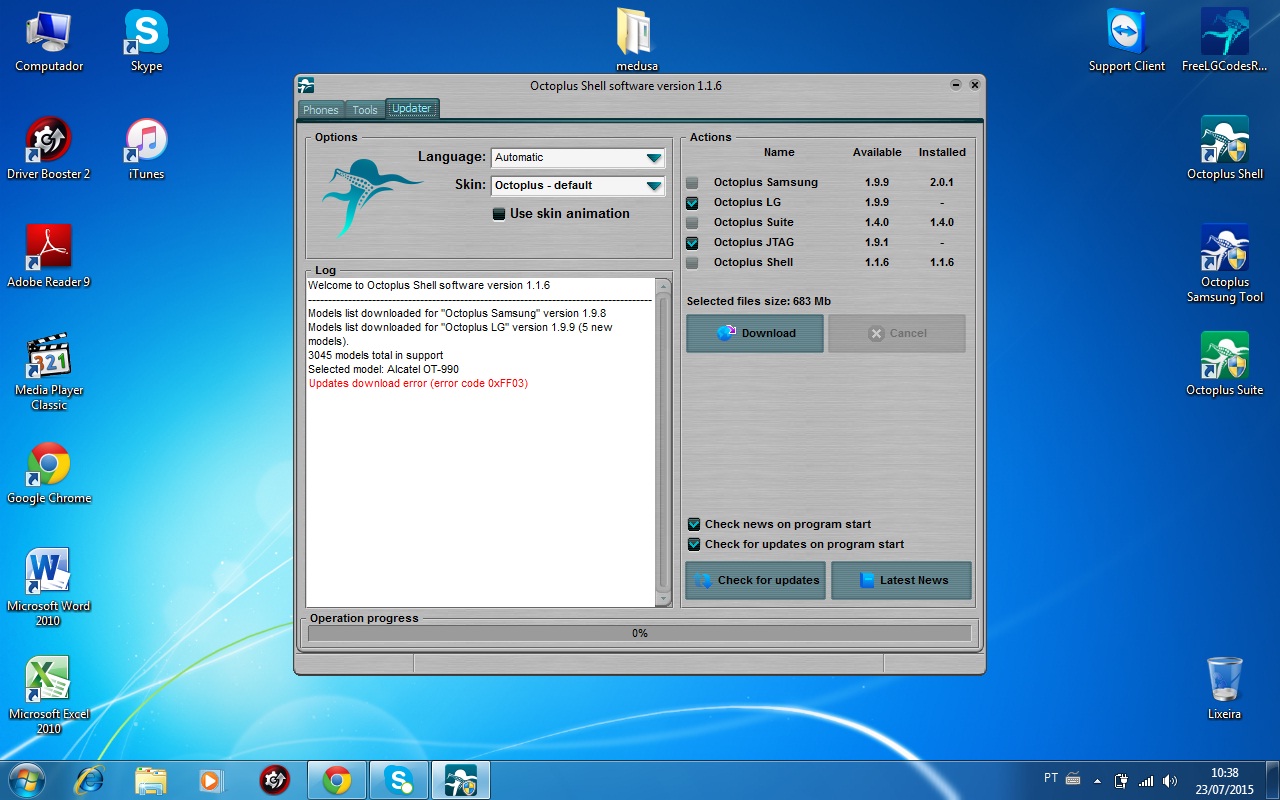Open Microsoft Excel 2010 shortcut

(x=49, y=696)
